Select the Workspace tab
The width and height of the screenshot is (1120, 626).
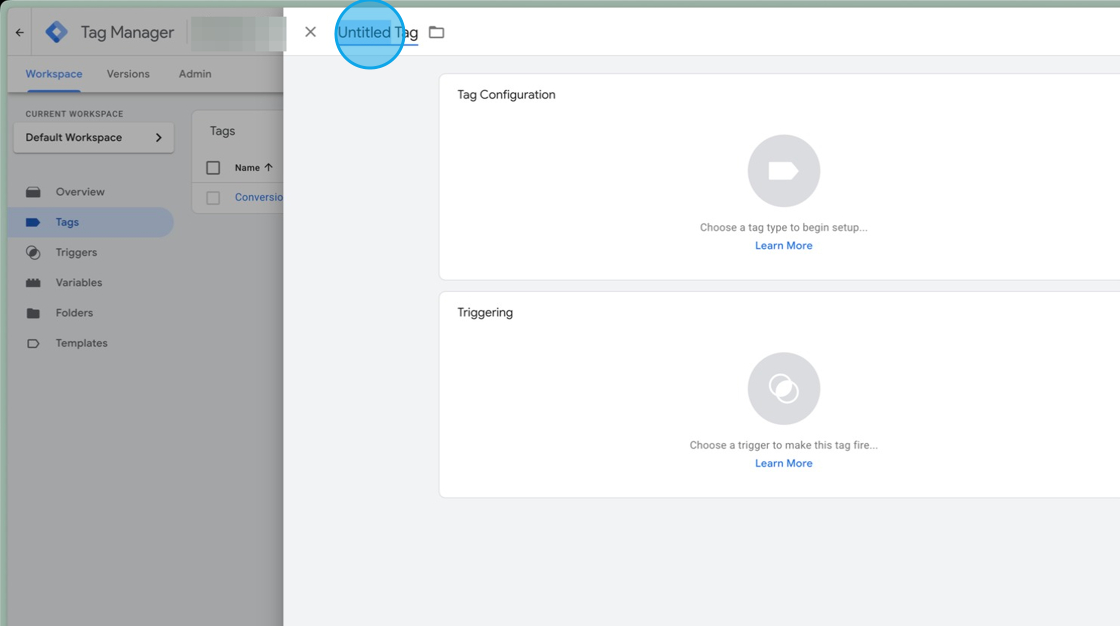[x=53, y=73]
